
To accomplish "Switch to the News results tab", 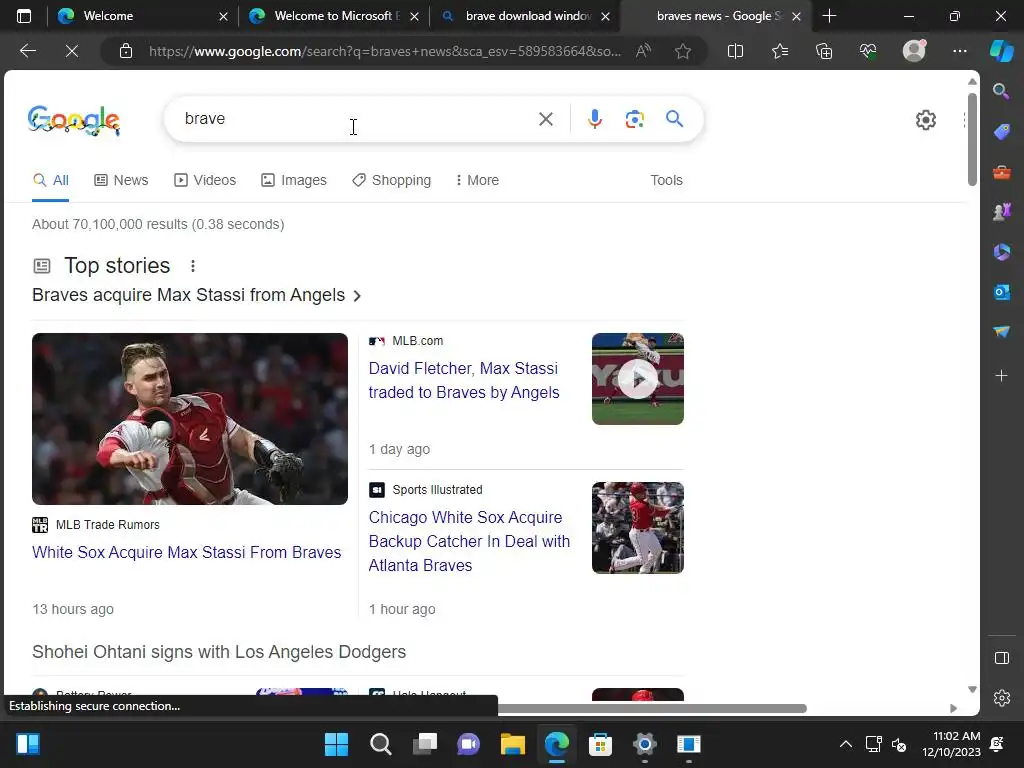I will (121, 180).
